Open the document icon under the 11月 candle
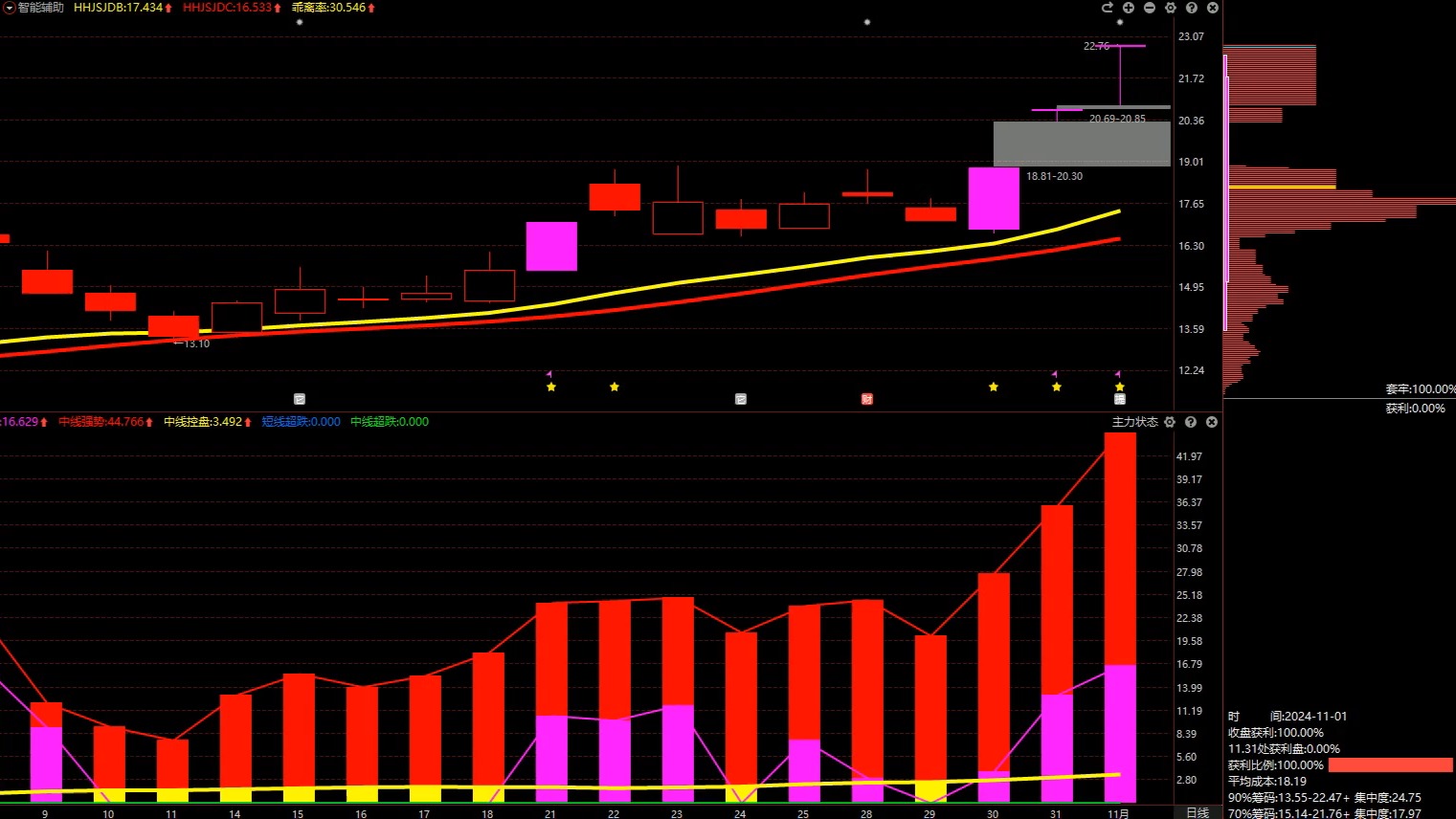 click(x=1120, y=399)
